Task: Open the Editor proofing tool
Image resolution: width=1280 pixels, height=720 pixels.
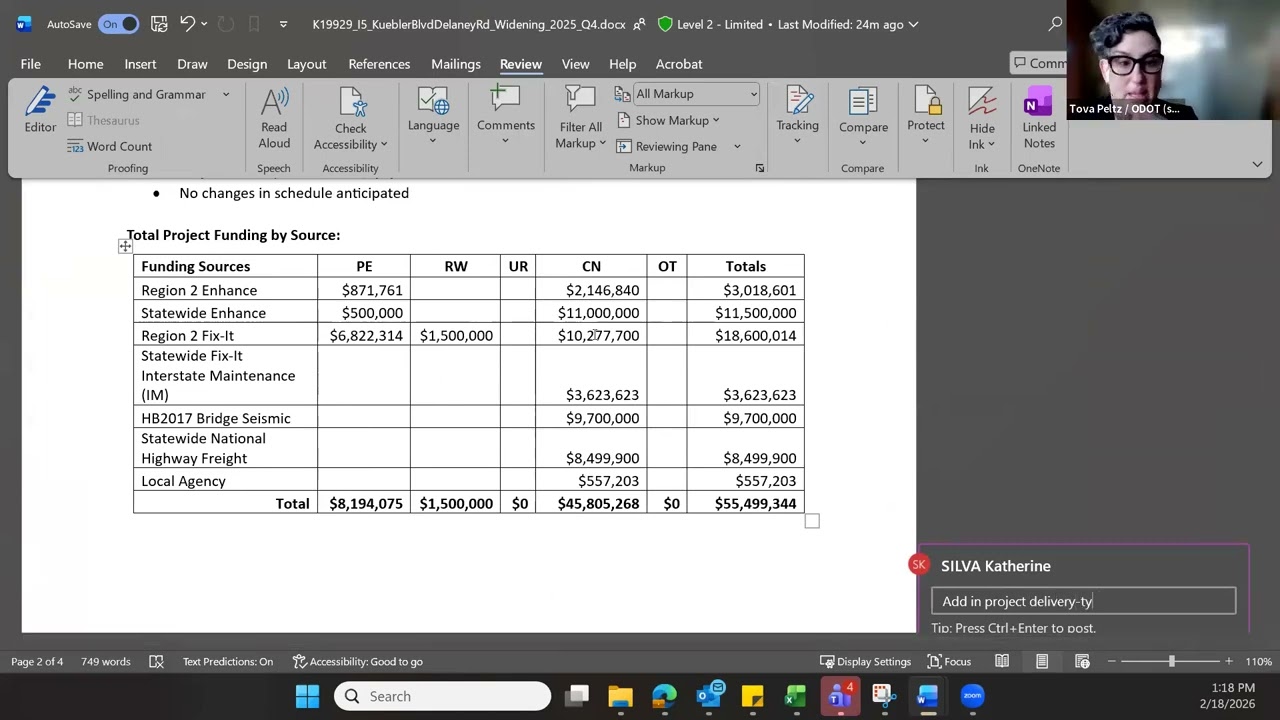Action: click(x=40, y=110)
